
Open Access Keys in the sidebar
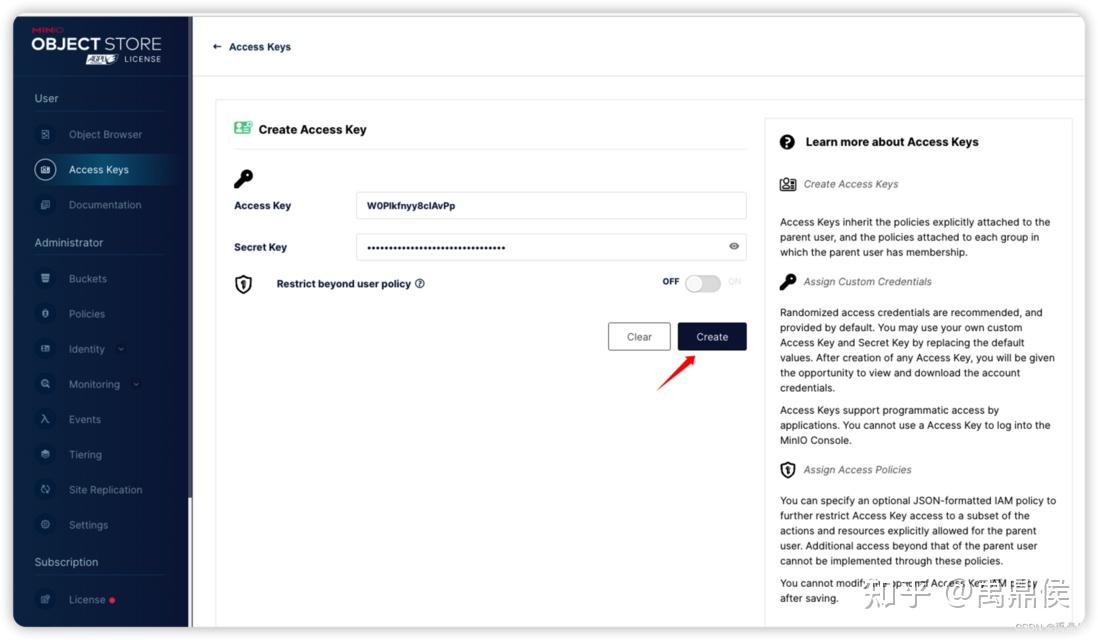point(98,170)
